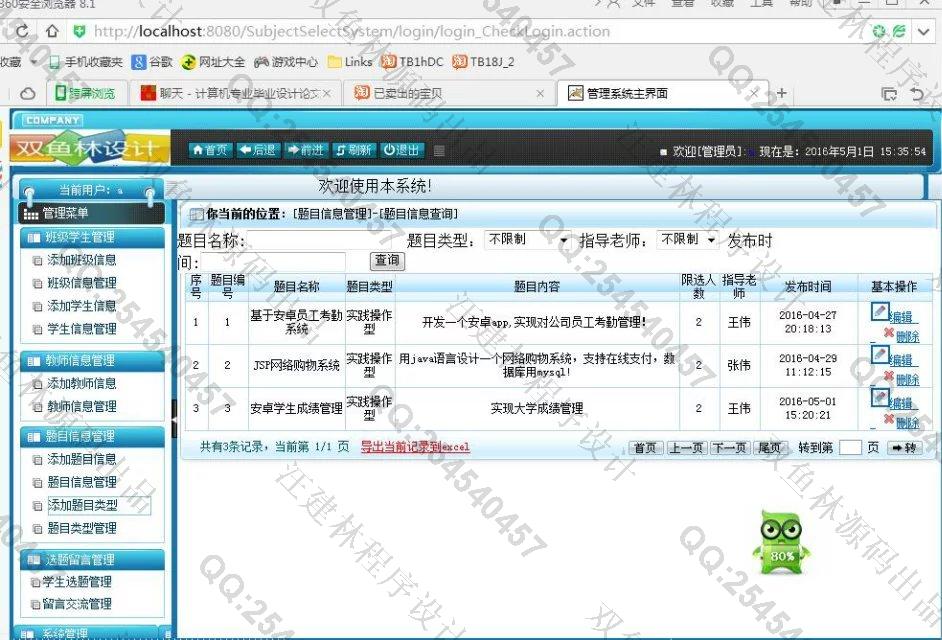
Task: Click the 后退 back button
Action: [258, 150]
